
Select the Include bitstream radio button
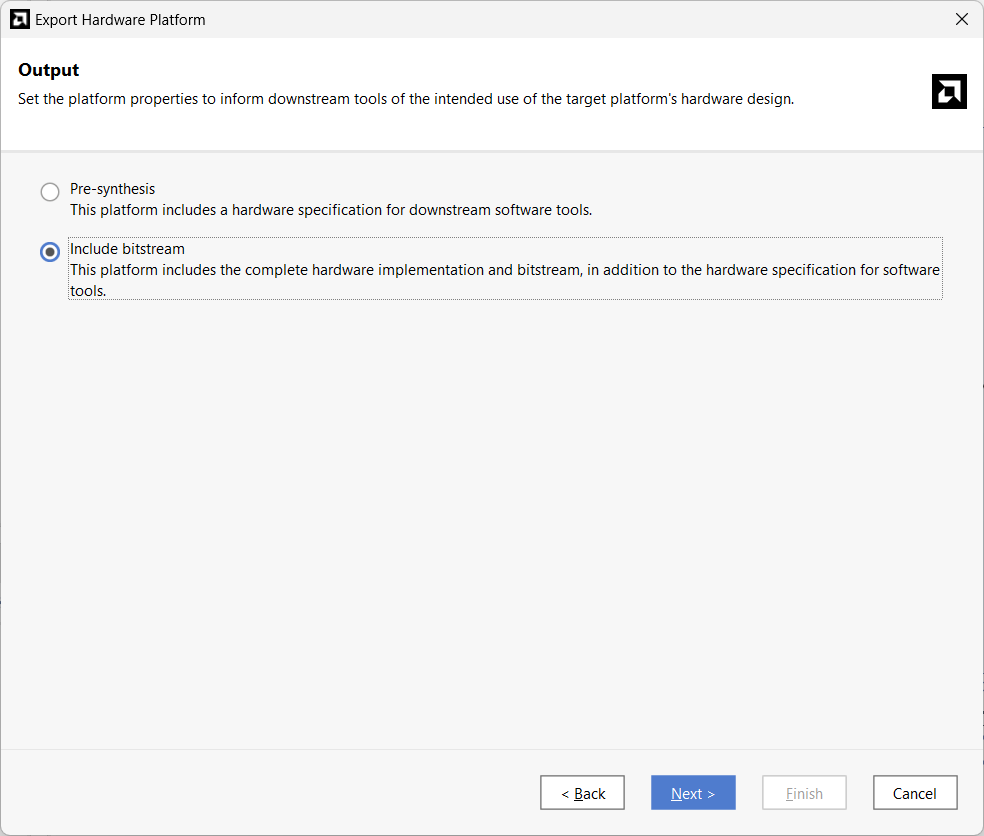(50, 252)
